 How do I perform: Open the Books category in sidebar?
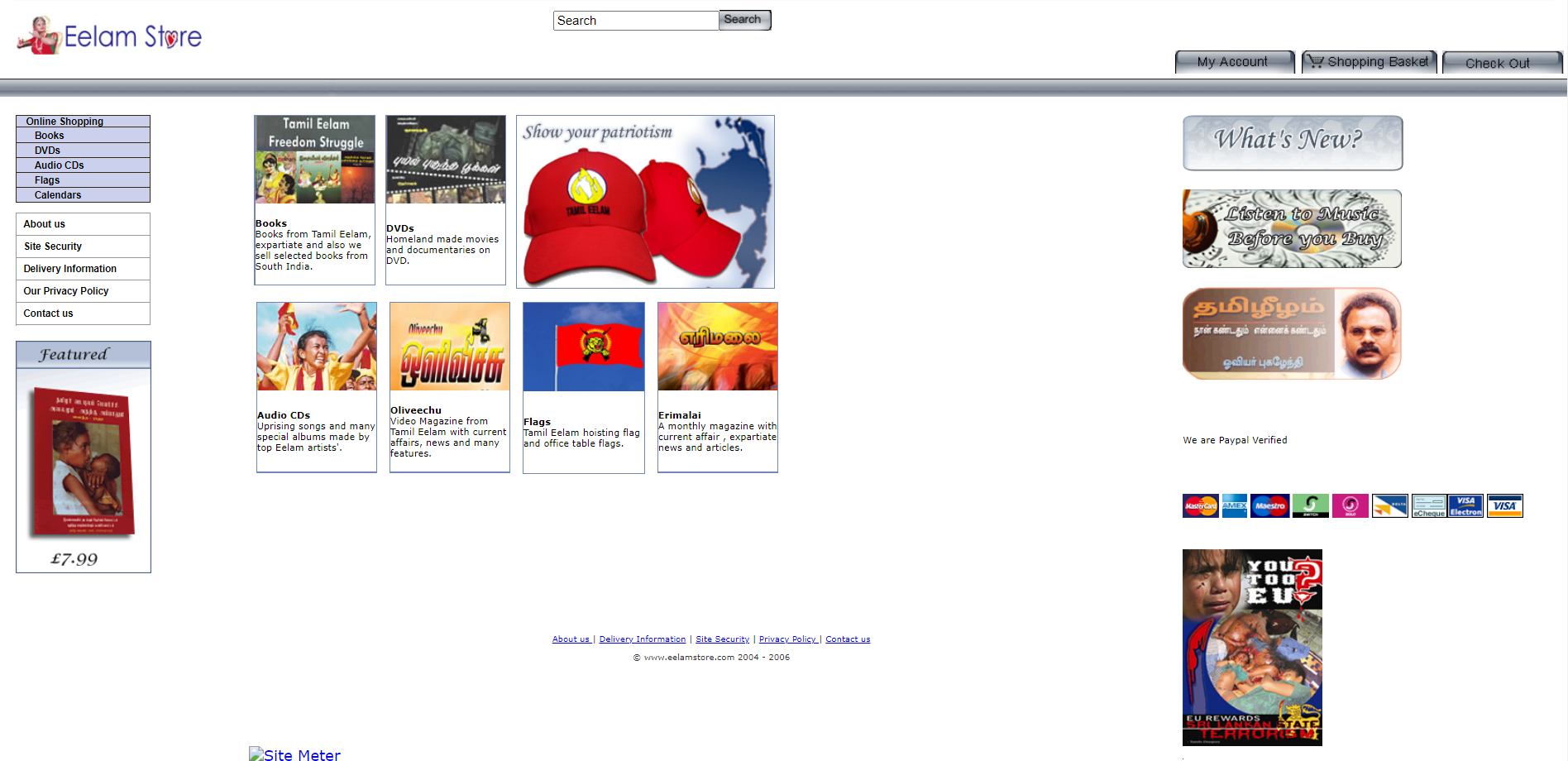50,136
